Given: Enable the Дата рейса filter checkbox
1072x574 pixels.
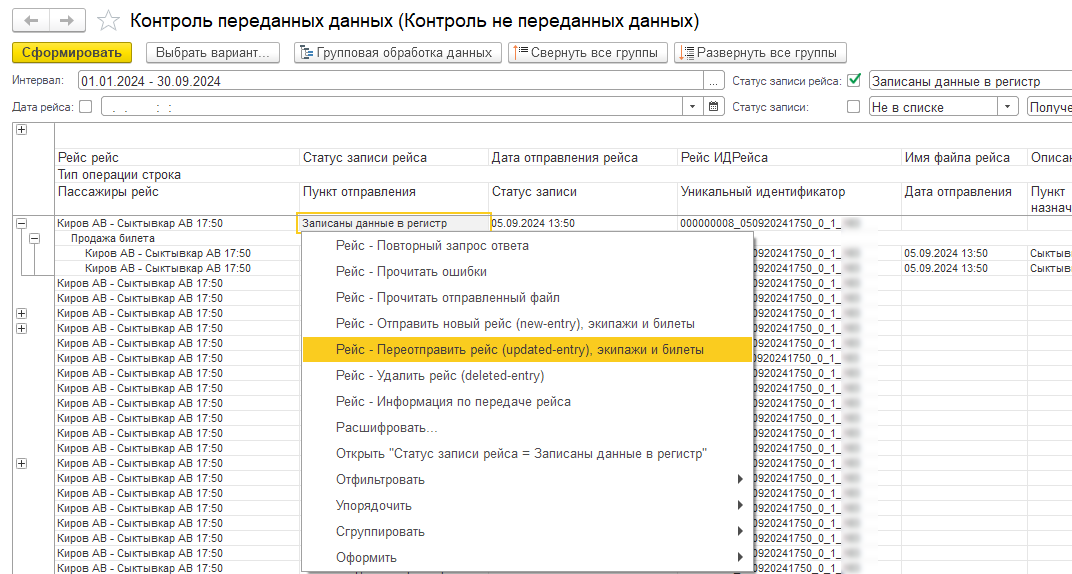Looking at the screenshot, I should (85, 107).
